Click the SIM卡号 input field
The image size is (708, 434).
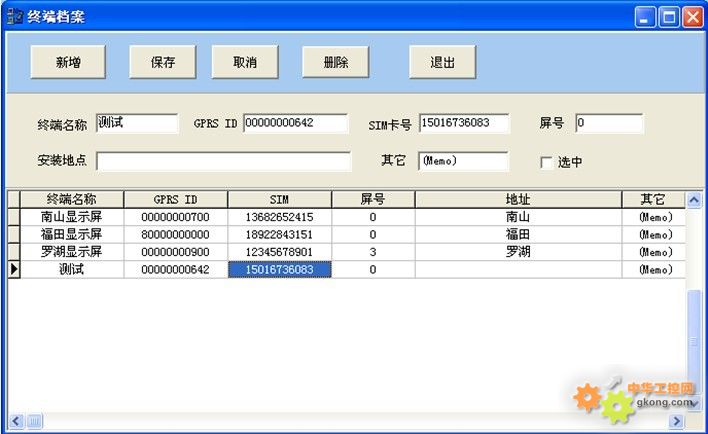click(463, 123)
